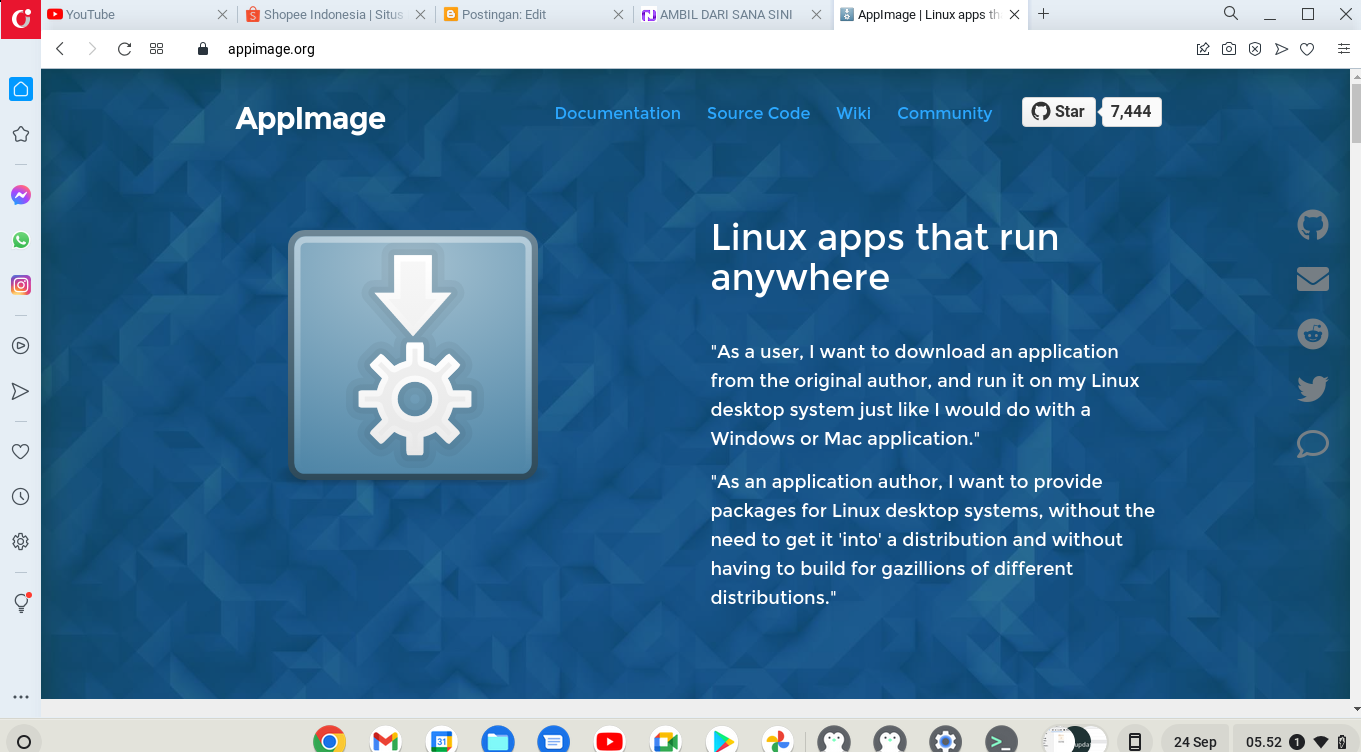Take a snapshot with the camera icon
The height and width of the screenshot is (752, 1361).
point(1229,49)
